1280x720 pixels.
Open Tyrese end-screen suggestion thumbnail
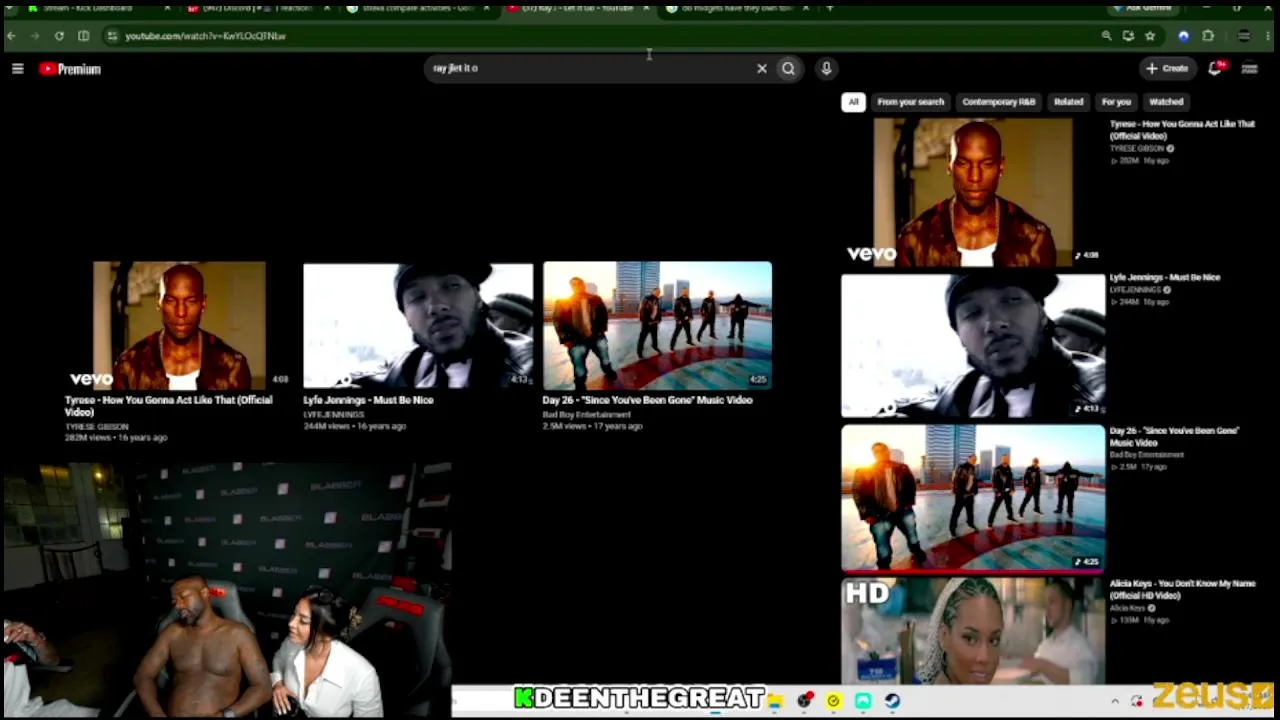coord(180,325)
